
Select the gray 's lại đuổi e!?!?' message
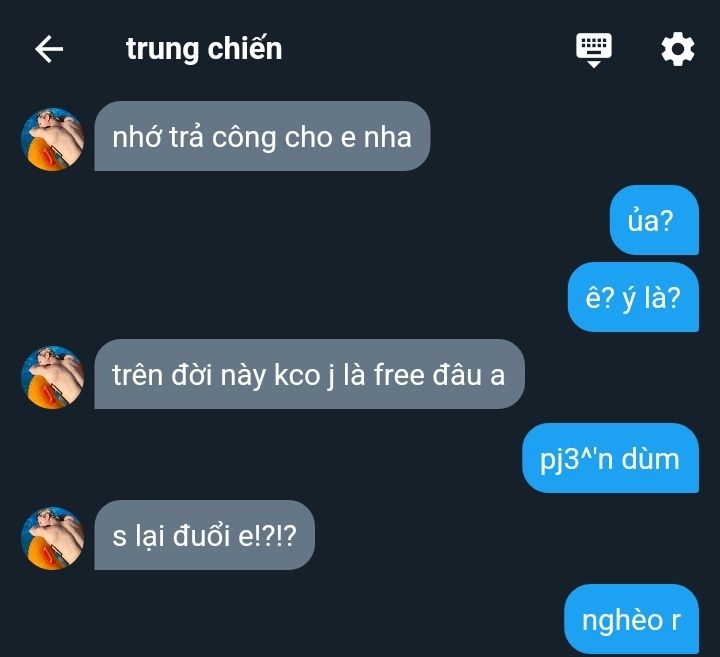[204, 535]
